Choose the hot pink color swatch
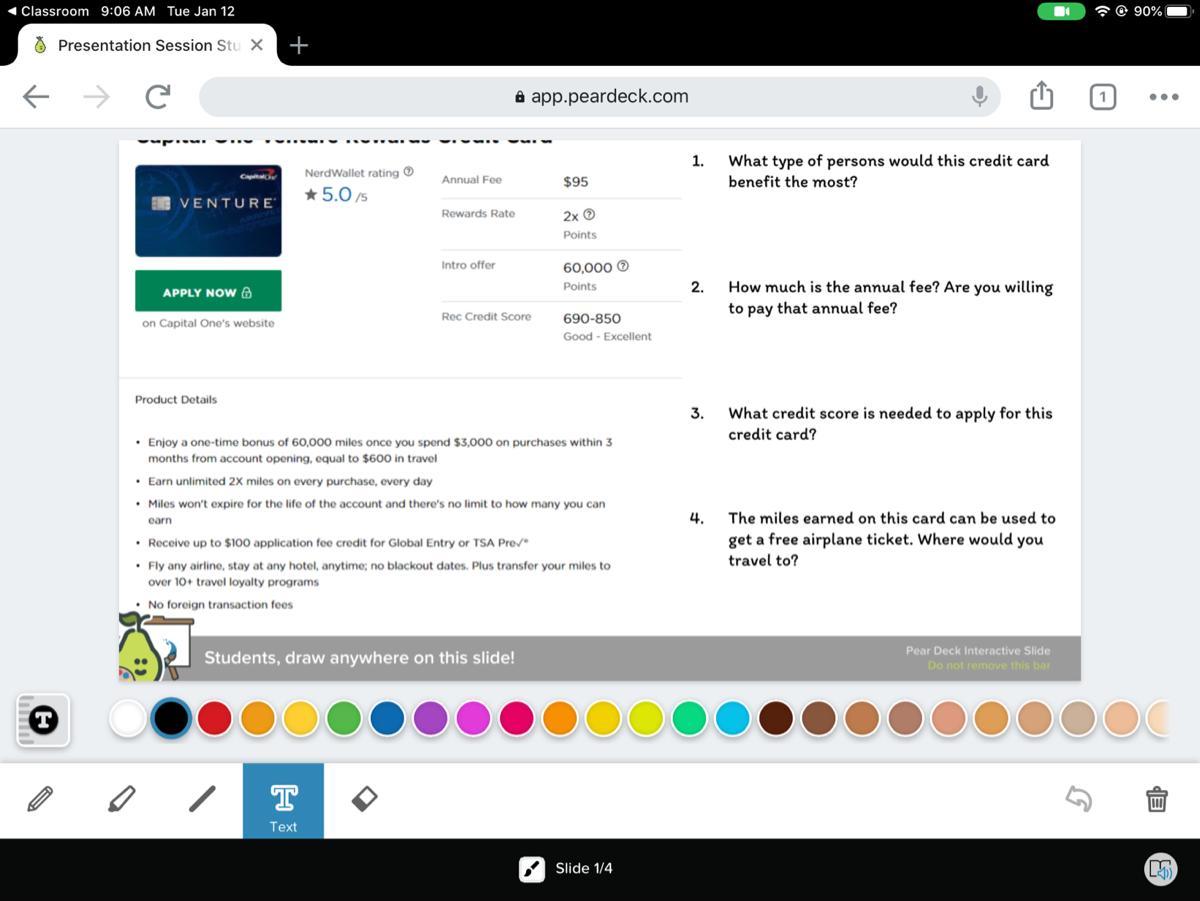The width and height of the screenshot is (1200, 901). click(516, 719)
